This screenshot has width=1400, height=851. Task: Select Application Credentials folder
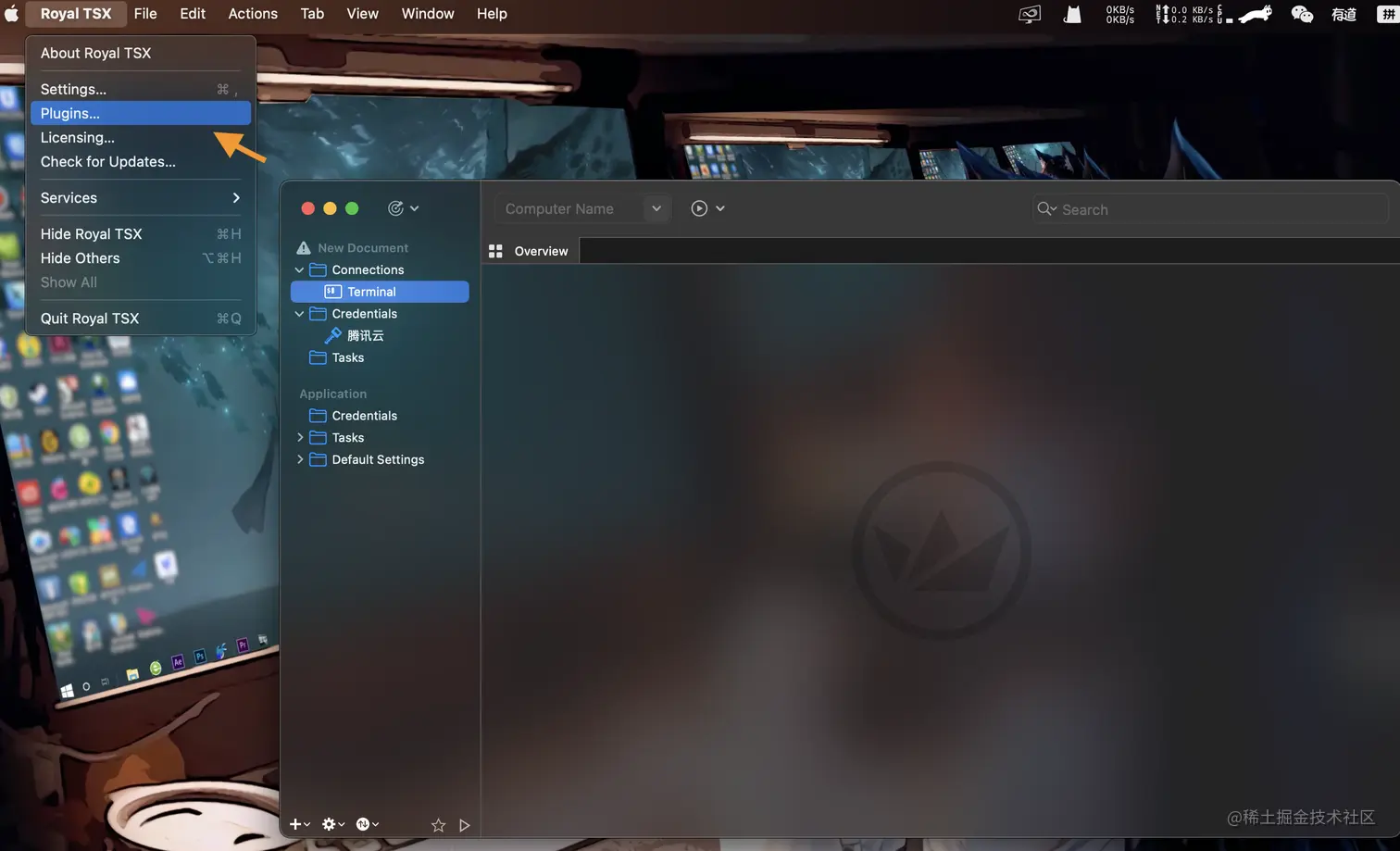pyautogui.click(x=364, y=416)
